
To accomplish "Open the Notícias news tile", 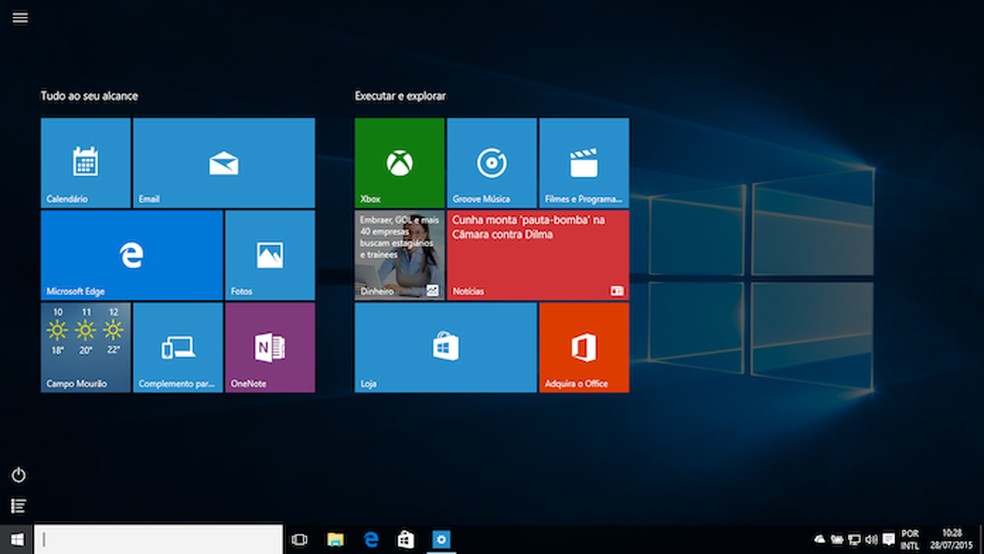I will coord(537,255).
